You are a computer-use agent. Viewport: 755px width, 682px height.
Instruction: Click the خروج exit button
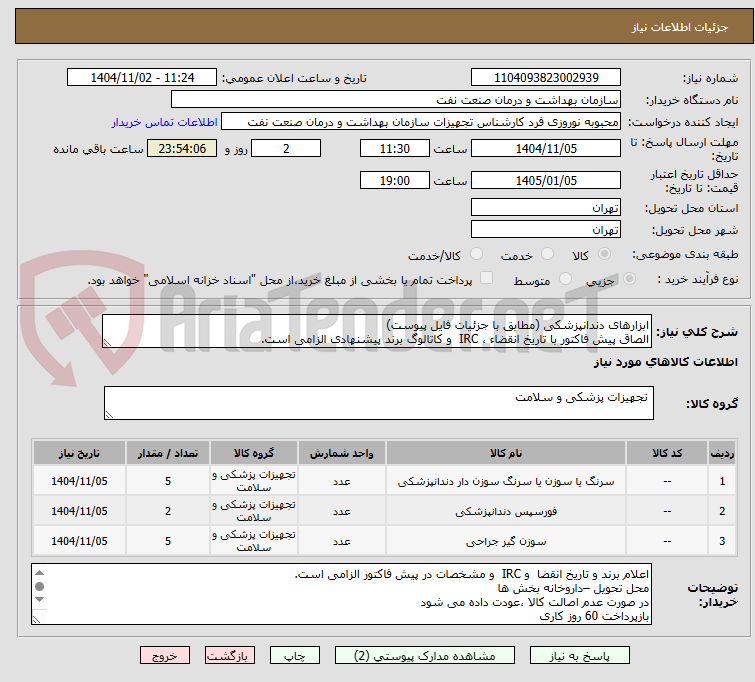click(x=165, y=656)
